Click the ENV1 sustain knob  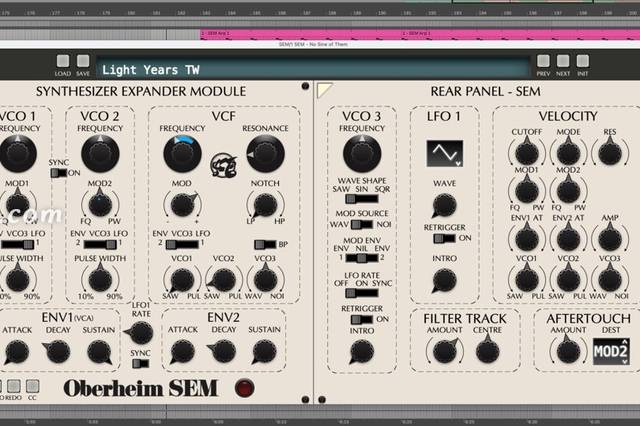pyautogui.click(x=99, y=352)
